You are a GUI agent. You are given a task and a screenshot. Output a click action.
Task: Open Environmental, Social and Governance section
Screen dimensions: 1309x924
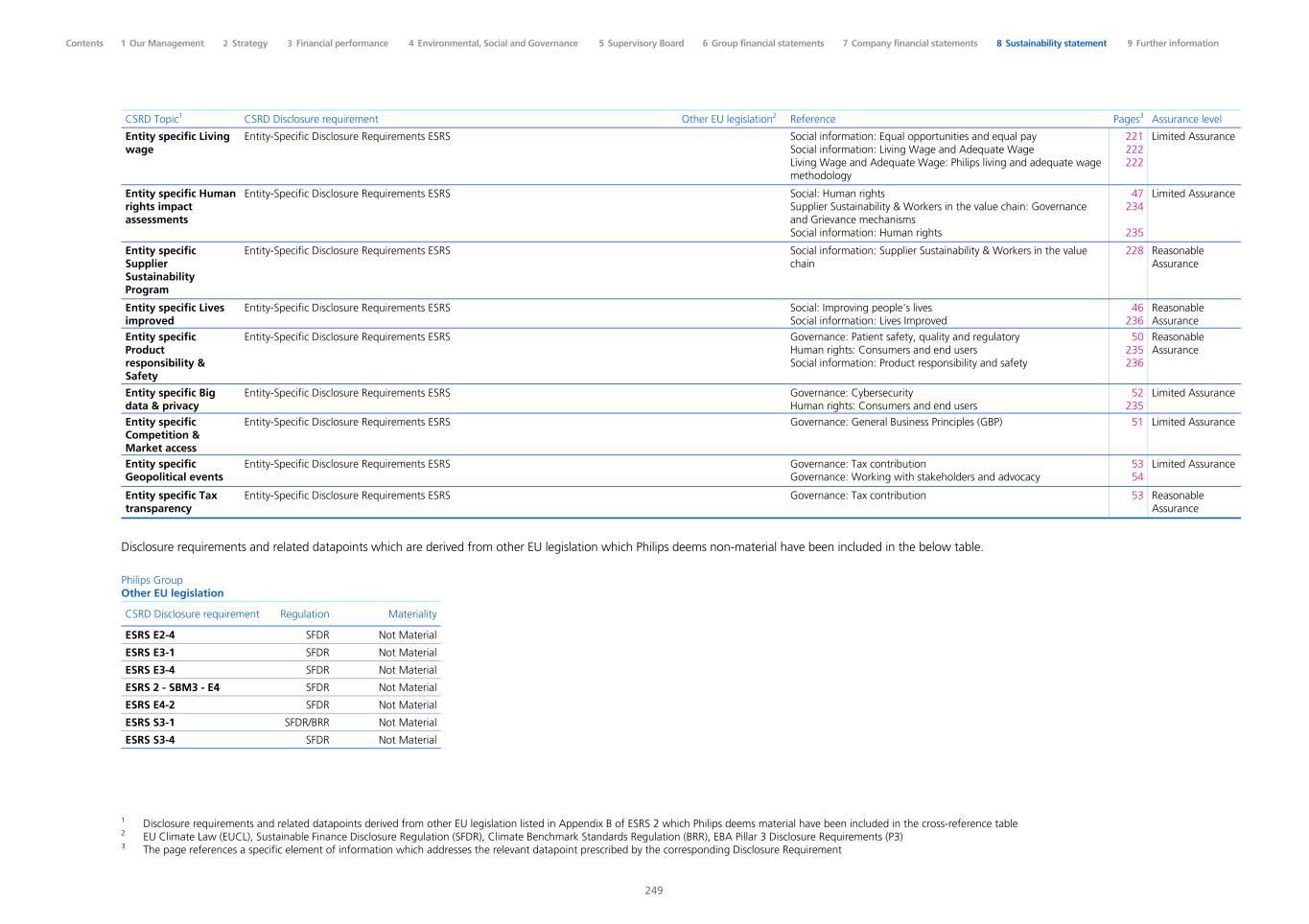click(x=493, y=43)
